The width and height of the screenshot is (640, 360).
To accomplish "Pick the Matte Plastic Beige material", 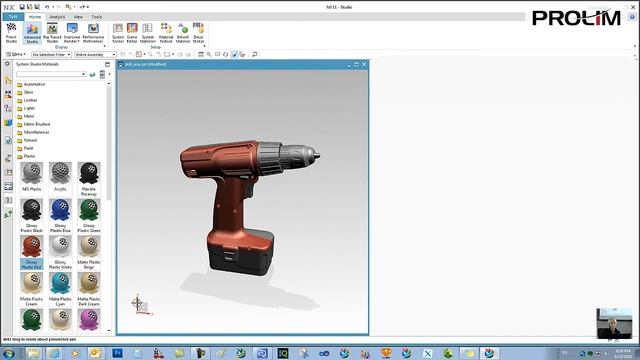I will (x=89, y=252).
